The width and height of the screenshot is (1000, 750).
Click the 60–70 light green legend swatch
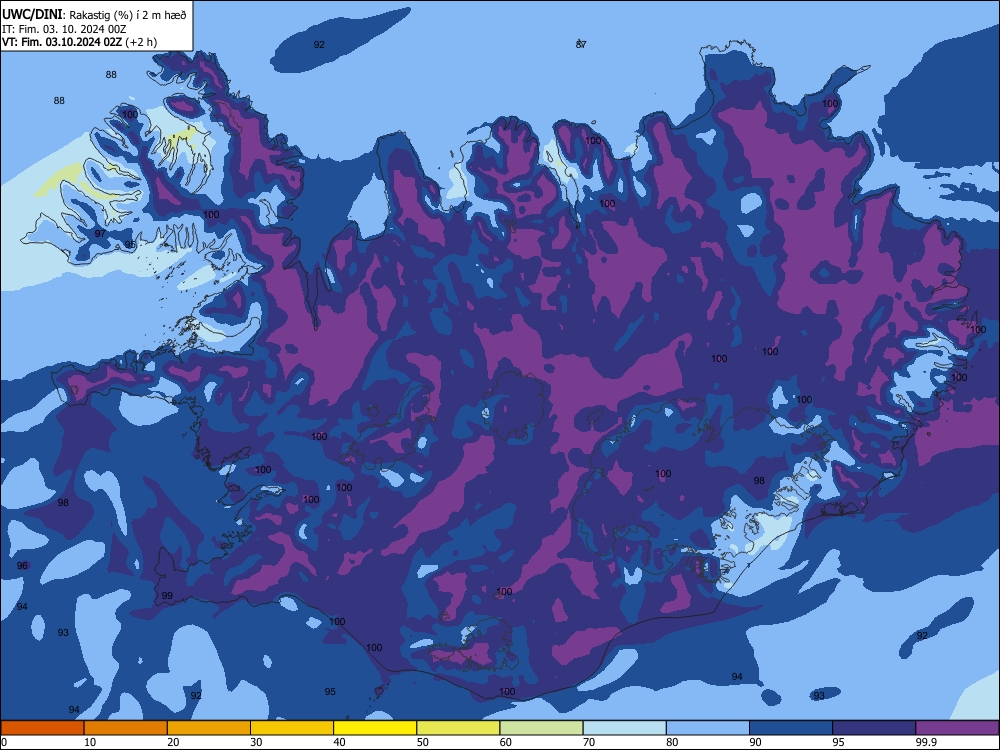[541, 728]
